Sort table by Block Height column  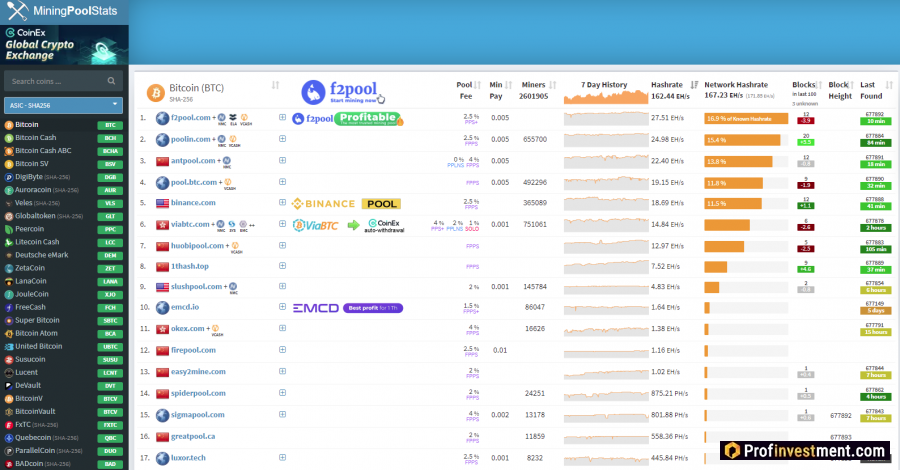[x=851, y=85]
